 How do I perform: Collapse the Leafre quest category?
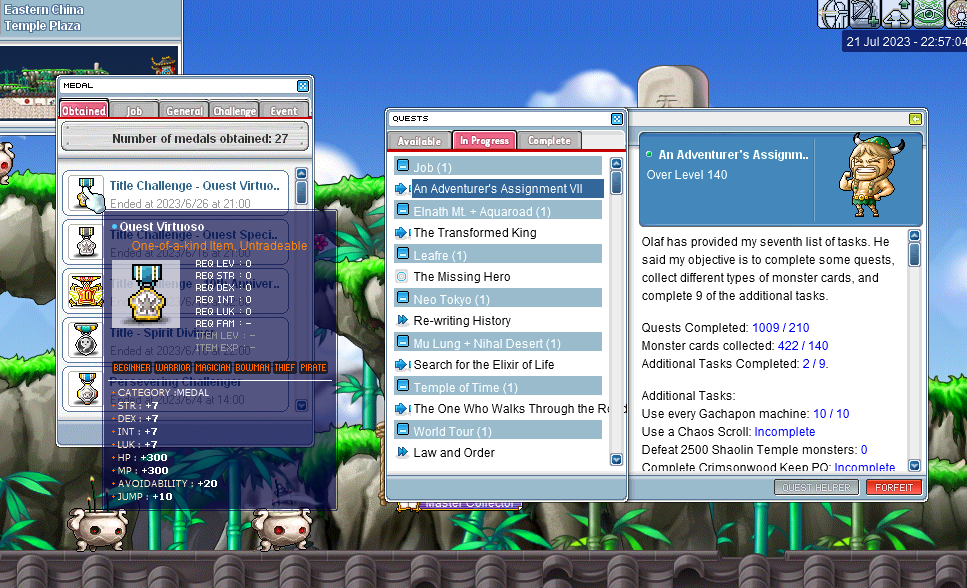(403, 255)
